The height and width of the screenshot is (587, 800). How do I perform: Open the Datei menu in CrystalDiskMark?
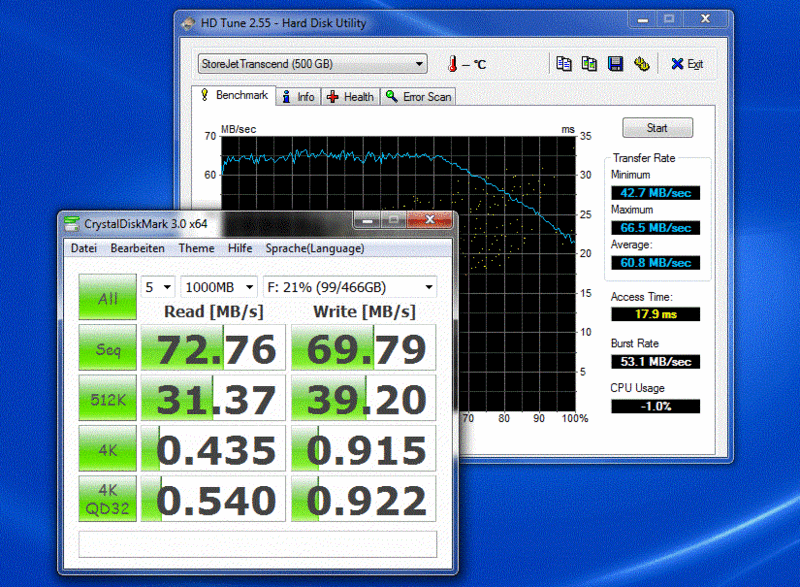(84, 248)
